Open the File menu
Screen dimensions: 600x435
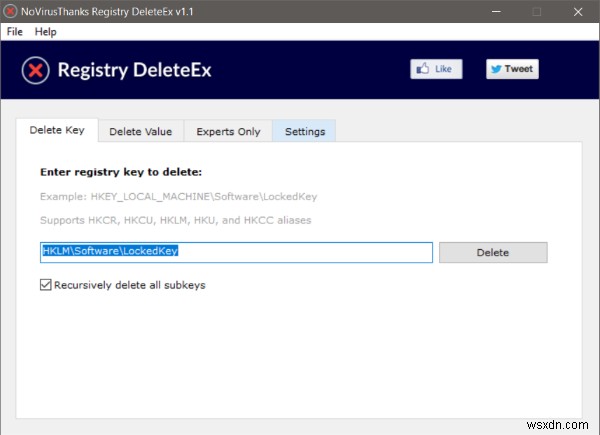point(15,32)
